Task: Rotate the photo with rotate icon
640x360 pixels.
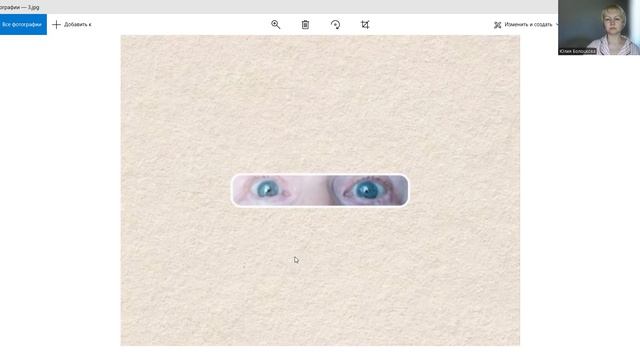Action: [x=335, y=25]
